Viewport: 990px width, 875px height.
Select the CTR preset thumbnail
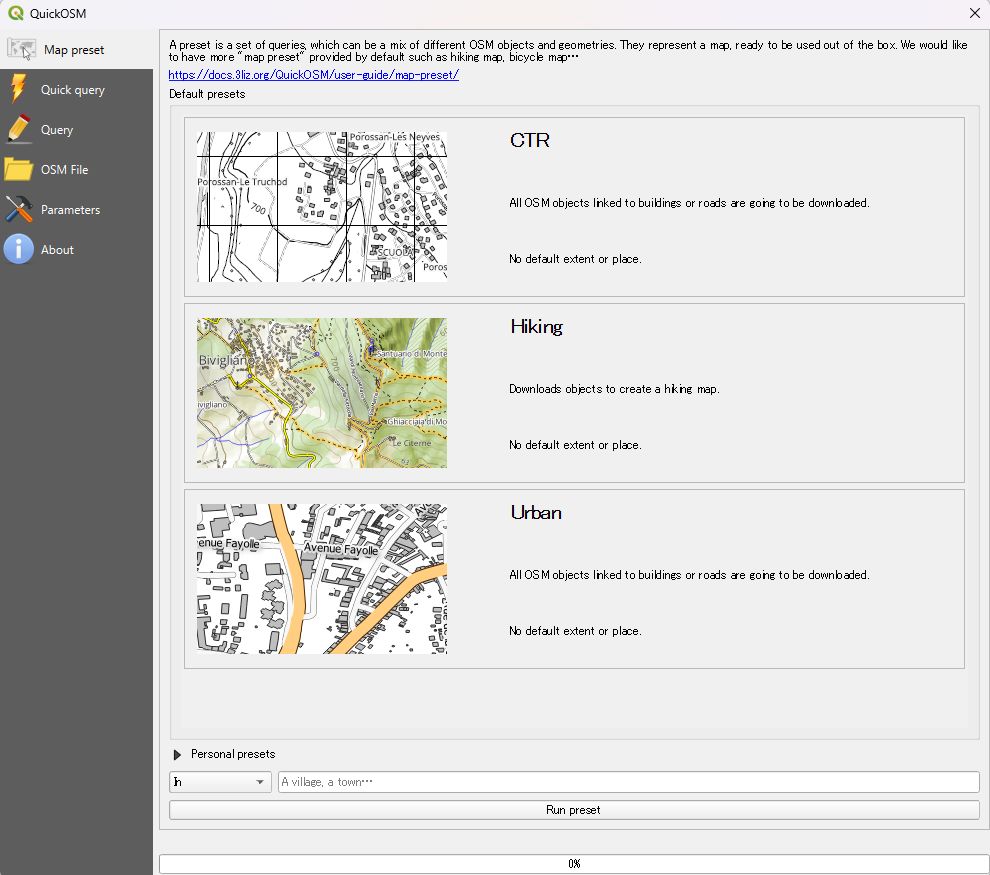point(322,206)
